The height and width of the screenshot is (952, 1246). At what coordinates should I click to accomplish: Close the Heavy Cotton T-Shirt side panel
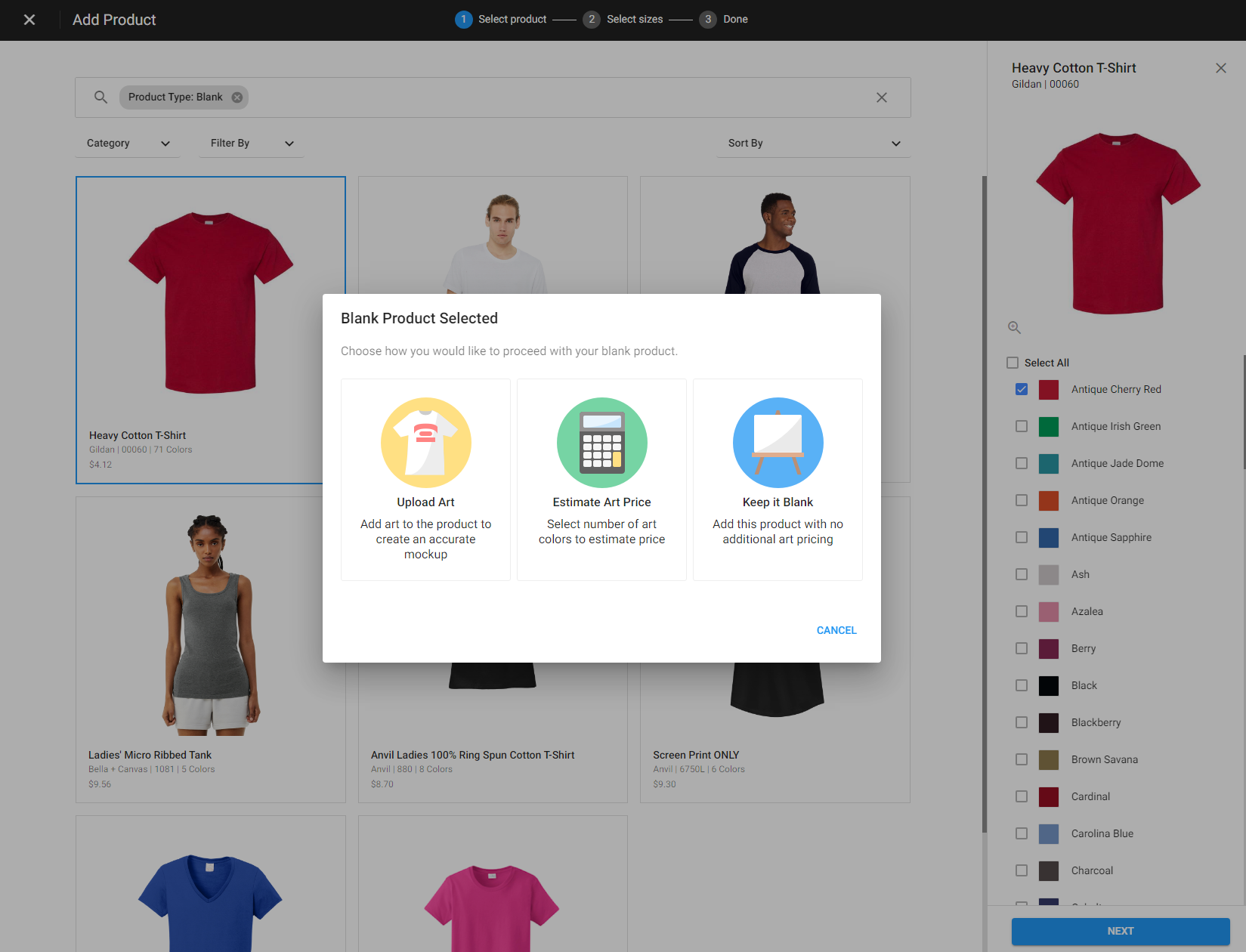1220,68
